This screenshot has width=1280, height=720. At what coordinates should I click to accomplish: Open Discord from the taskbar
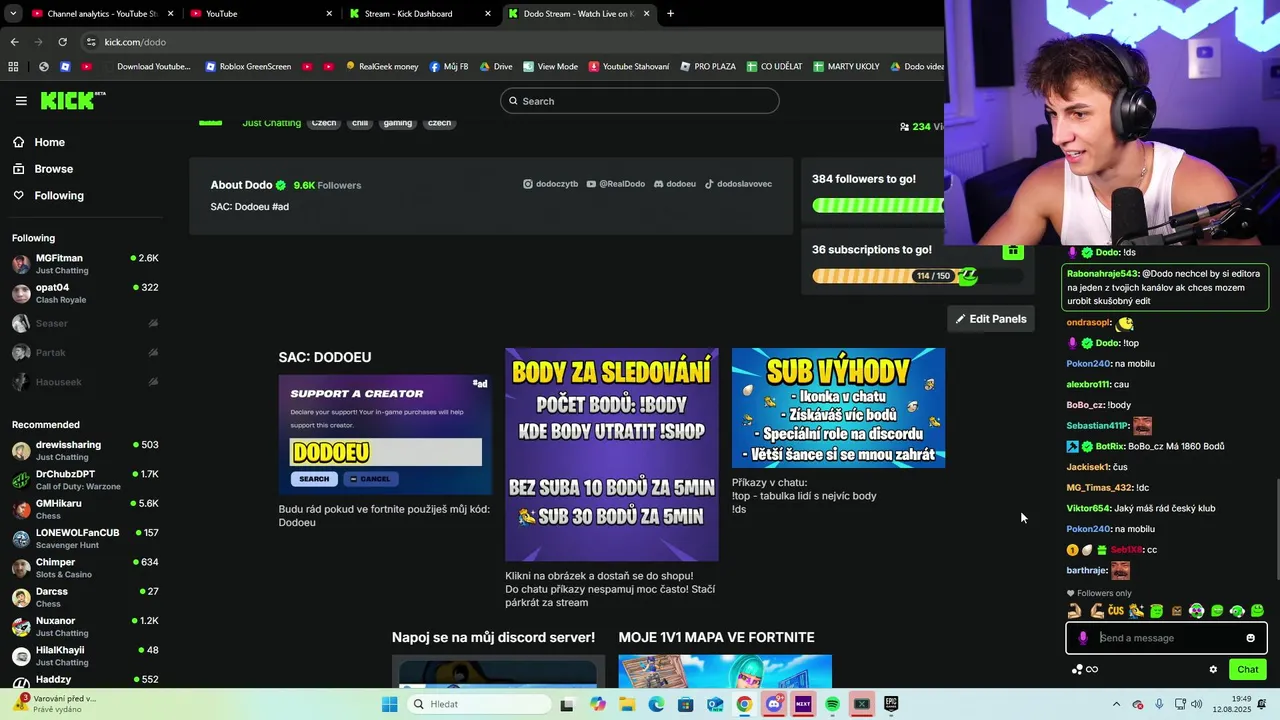(774, 704)
